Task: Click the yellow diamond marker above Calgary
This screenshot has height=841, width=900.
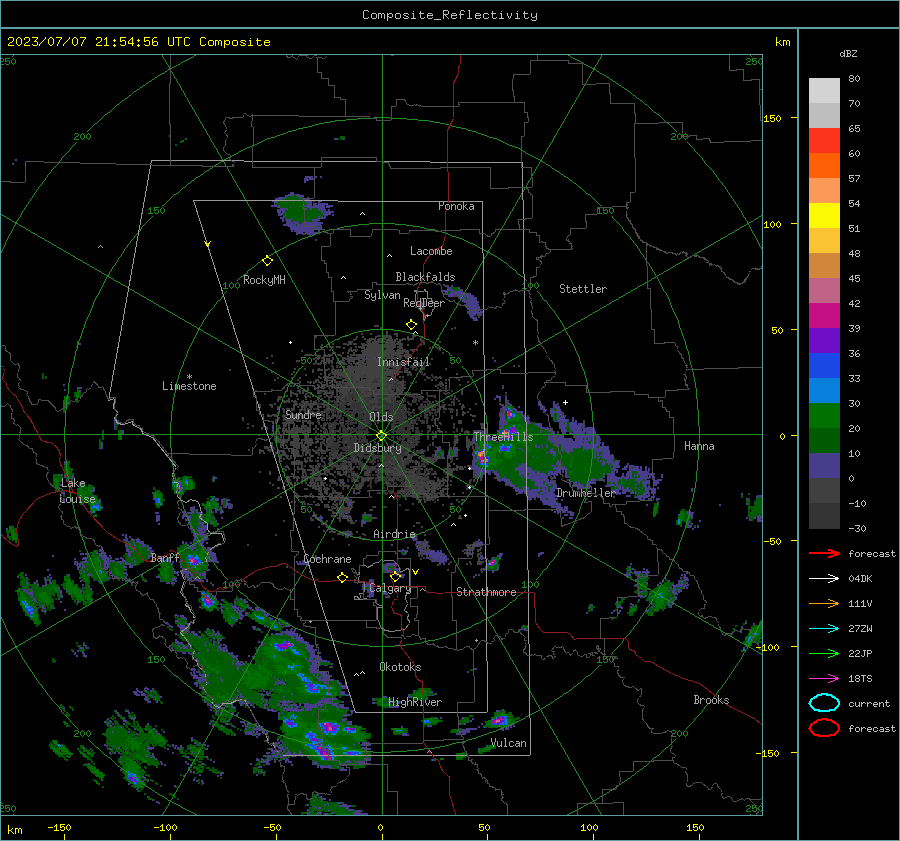Action: click(395, 576)
